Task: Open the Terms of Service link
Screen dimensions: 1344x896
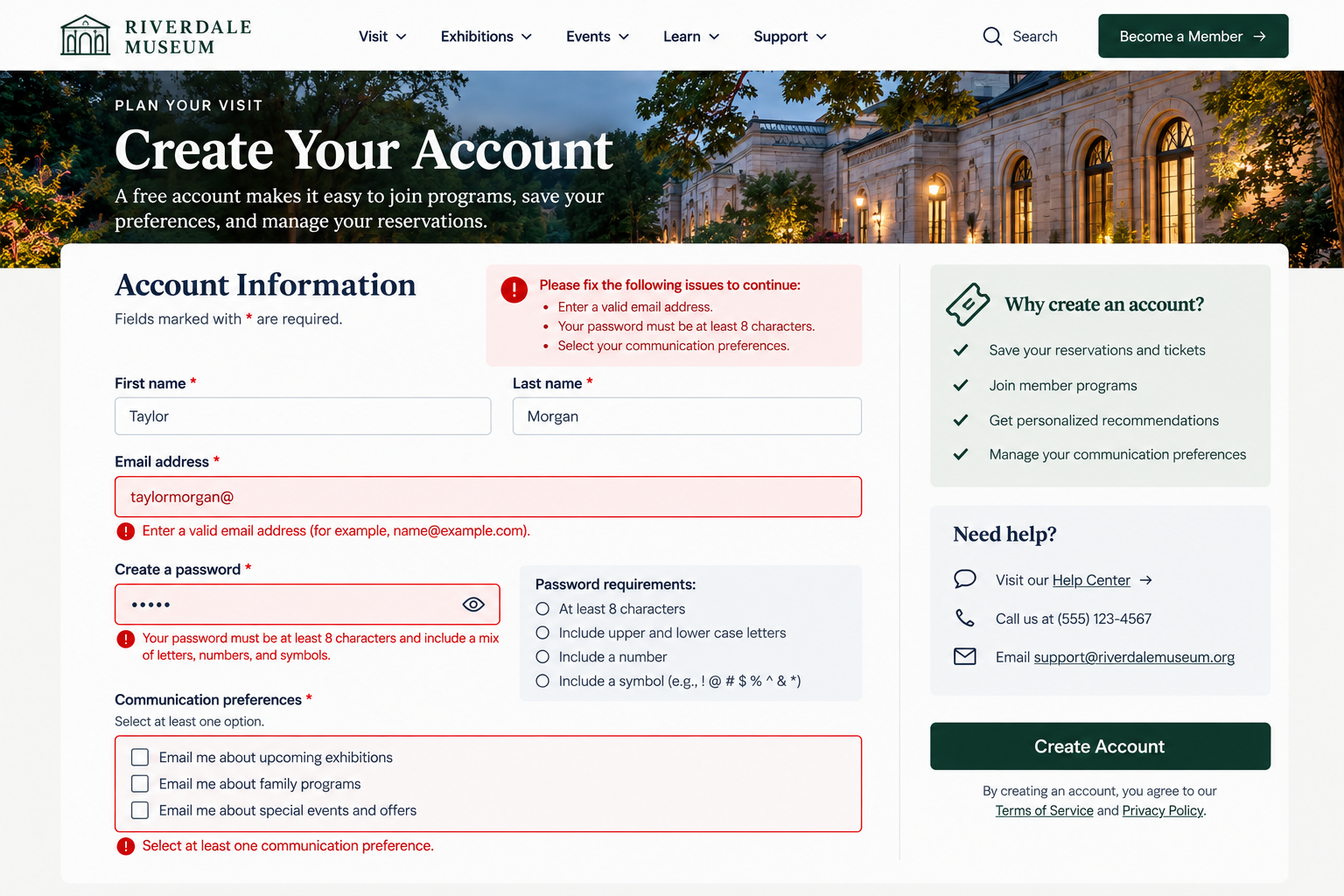Action: (1044, 811)
